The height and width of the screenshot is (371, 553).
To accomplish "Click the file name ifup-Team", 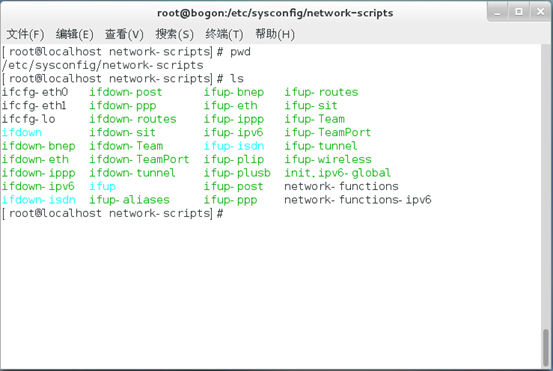I will pyautogui.click(x=315, y=119).
